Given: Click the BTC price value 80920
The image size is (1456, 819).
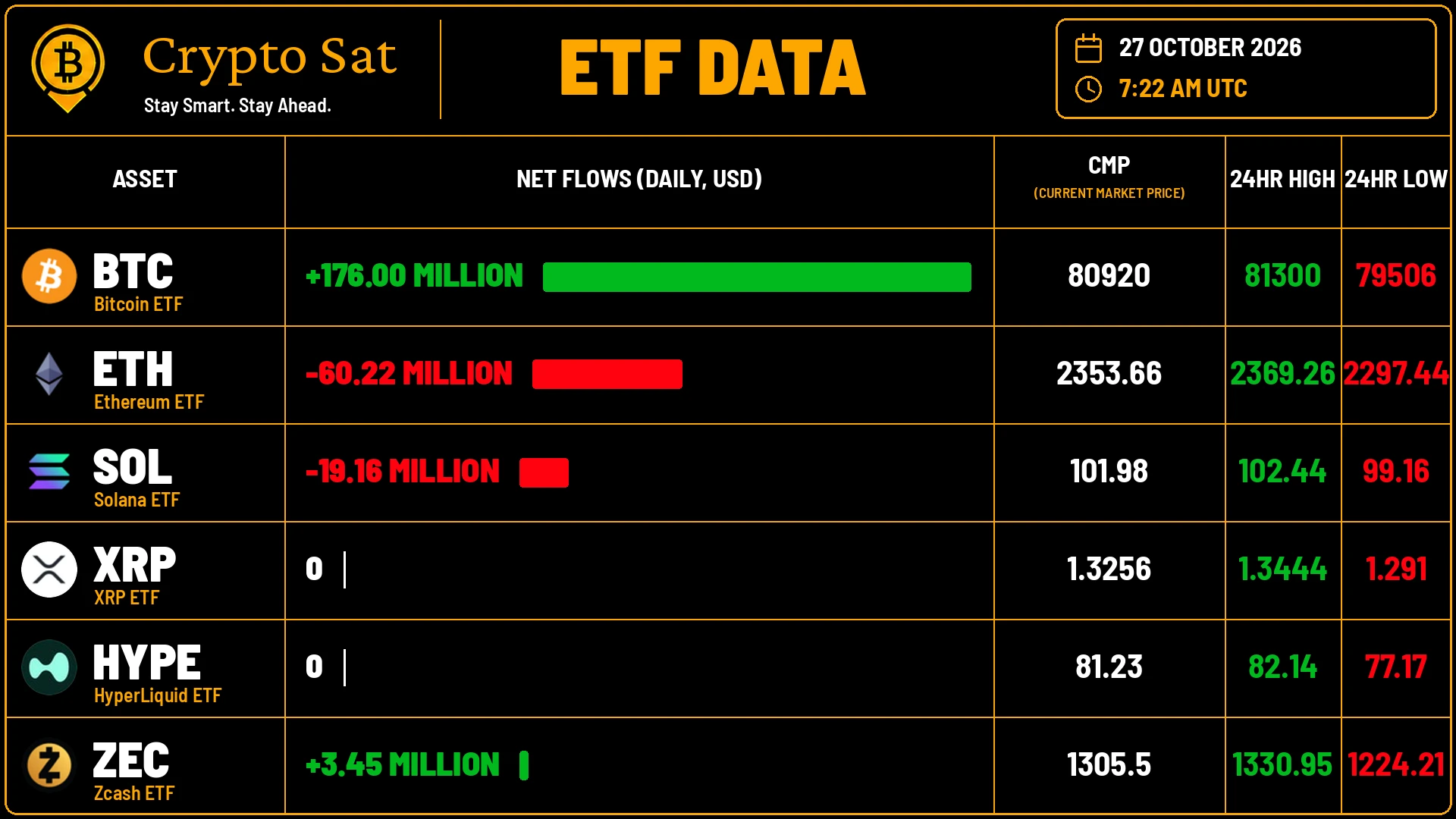Looking at the screenshot, I should 1109,276.
